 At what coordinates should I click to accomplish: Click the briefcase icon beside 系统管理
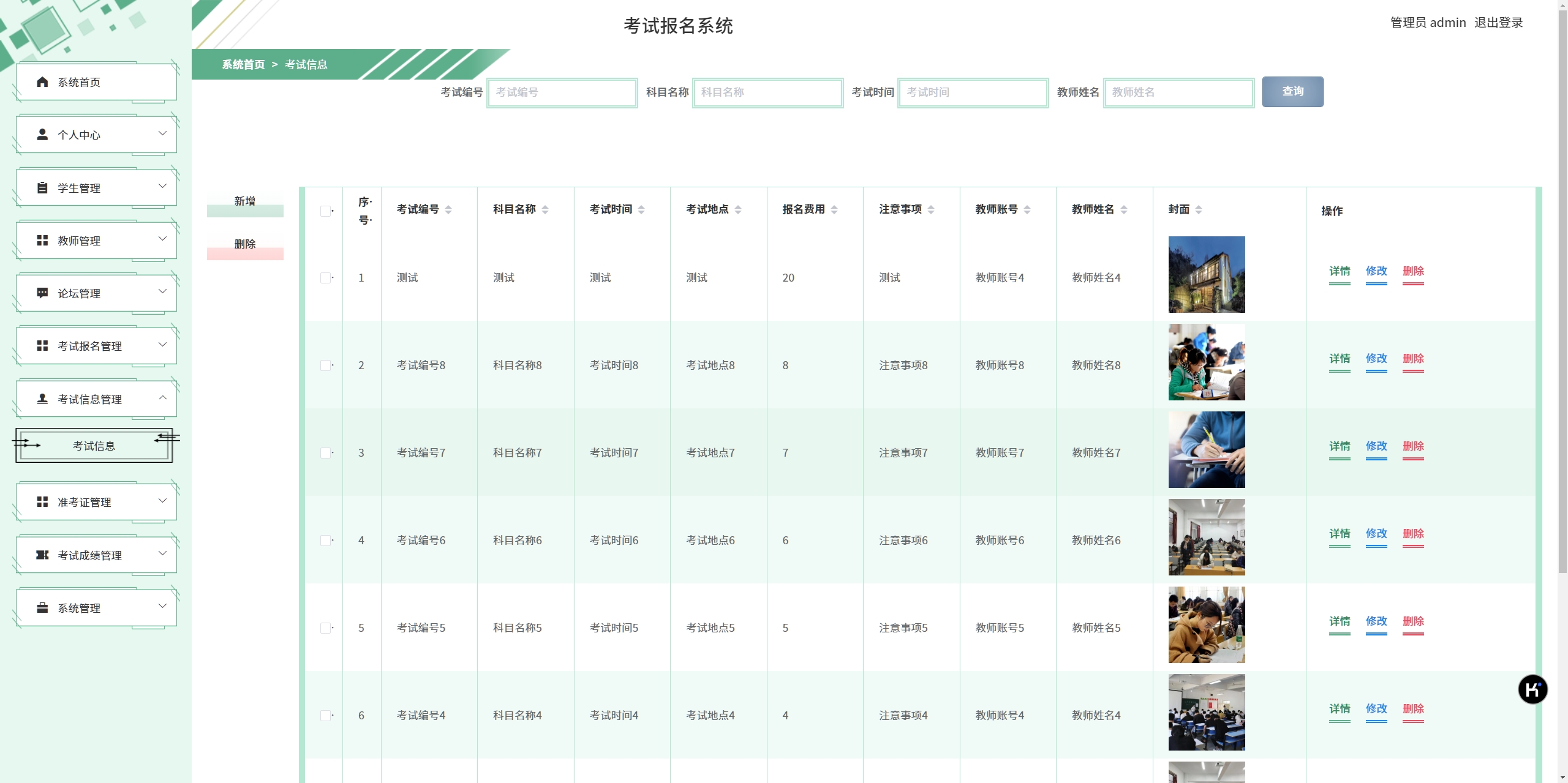[x=42, y=608]
